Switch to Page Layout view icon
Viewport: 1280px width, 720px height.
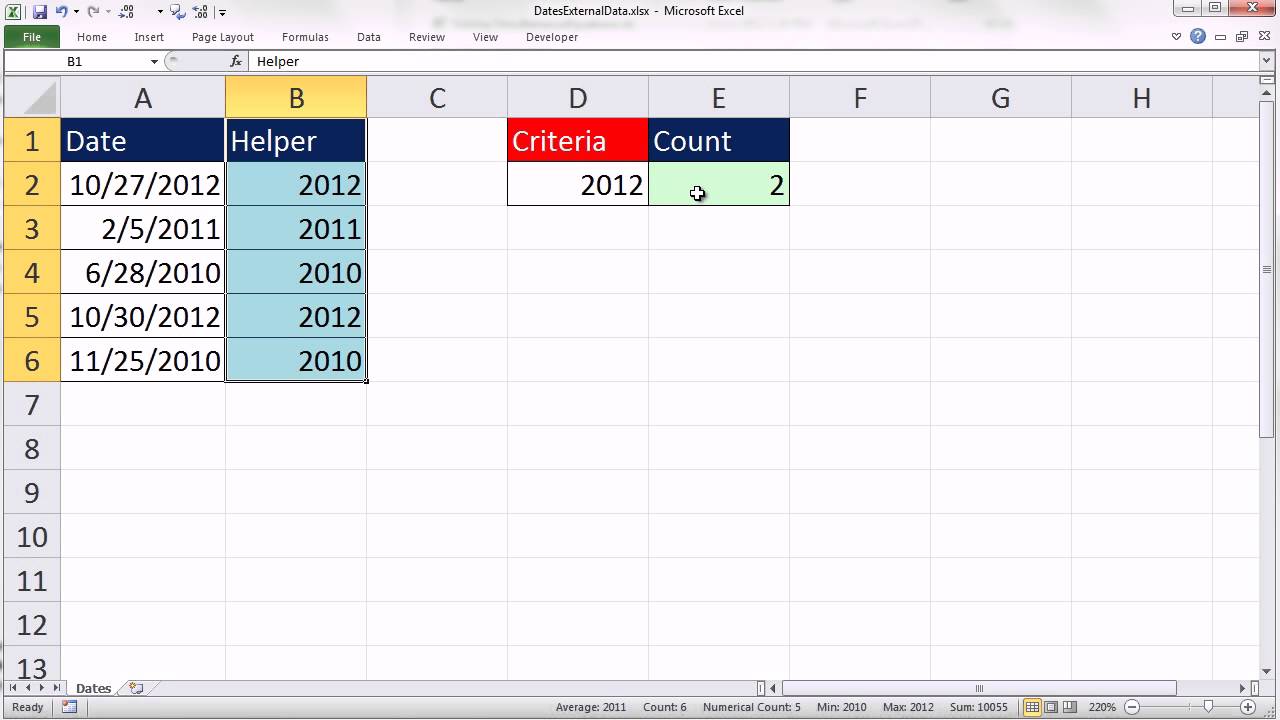pos(1051,707)
